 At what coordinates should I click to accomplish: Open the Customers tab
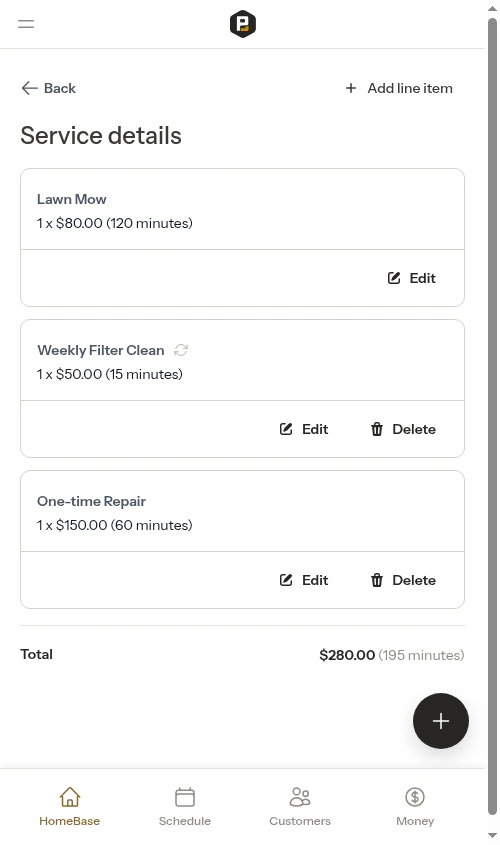point(300,807)
